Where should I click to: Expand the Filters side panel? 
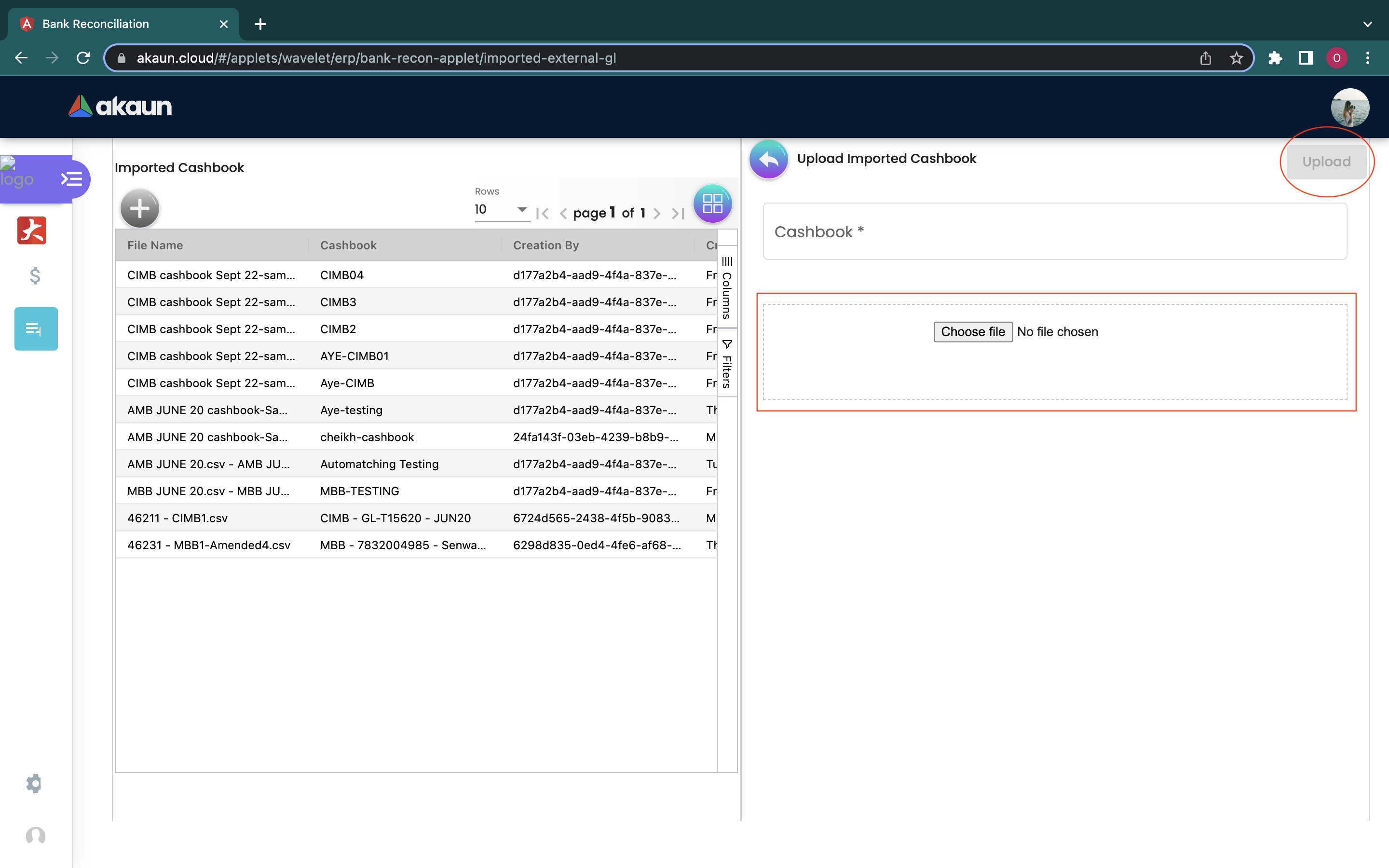727,364
